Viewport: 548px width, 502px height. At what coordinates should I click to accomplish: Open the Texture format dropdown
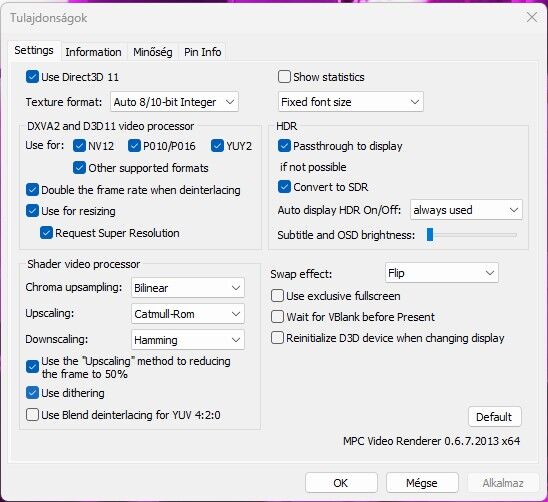pos(174,102)
